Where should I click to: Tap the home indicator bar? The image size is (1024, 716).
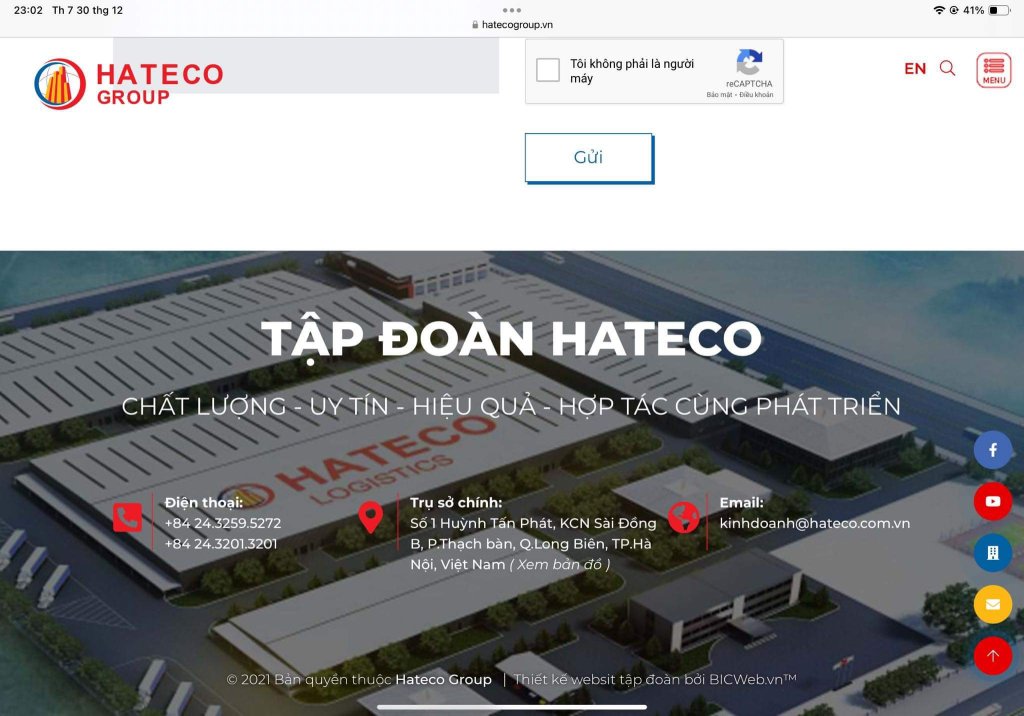512,707
